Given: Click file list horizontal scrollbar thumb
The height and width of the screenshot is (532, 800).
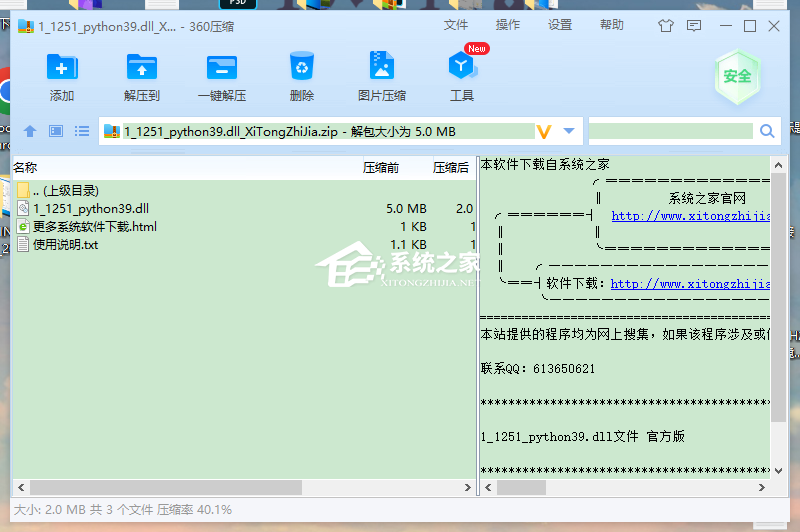Looking at the screenshot, I should (x=166, y=488).
